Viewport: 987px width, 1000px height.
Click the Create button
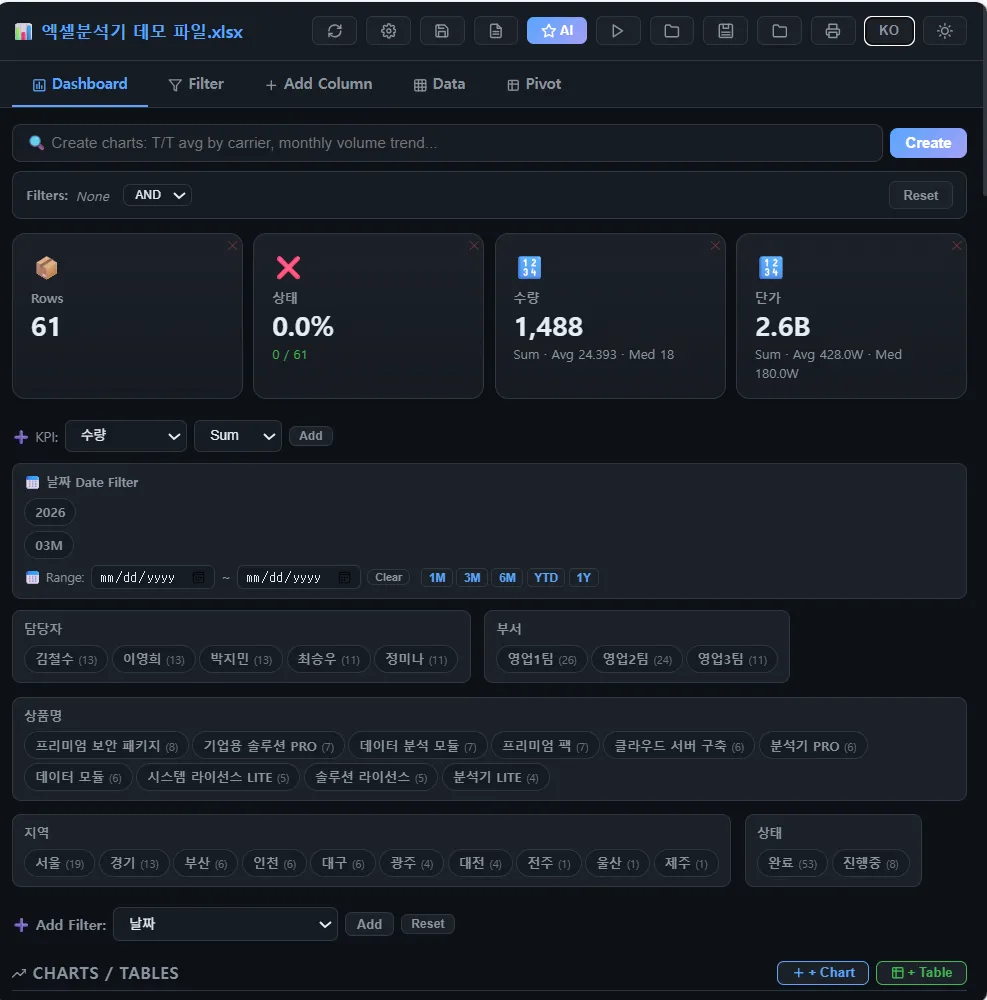pos(927,143)
